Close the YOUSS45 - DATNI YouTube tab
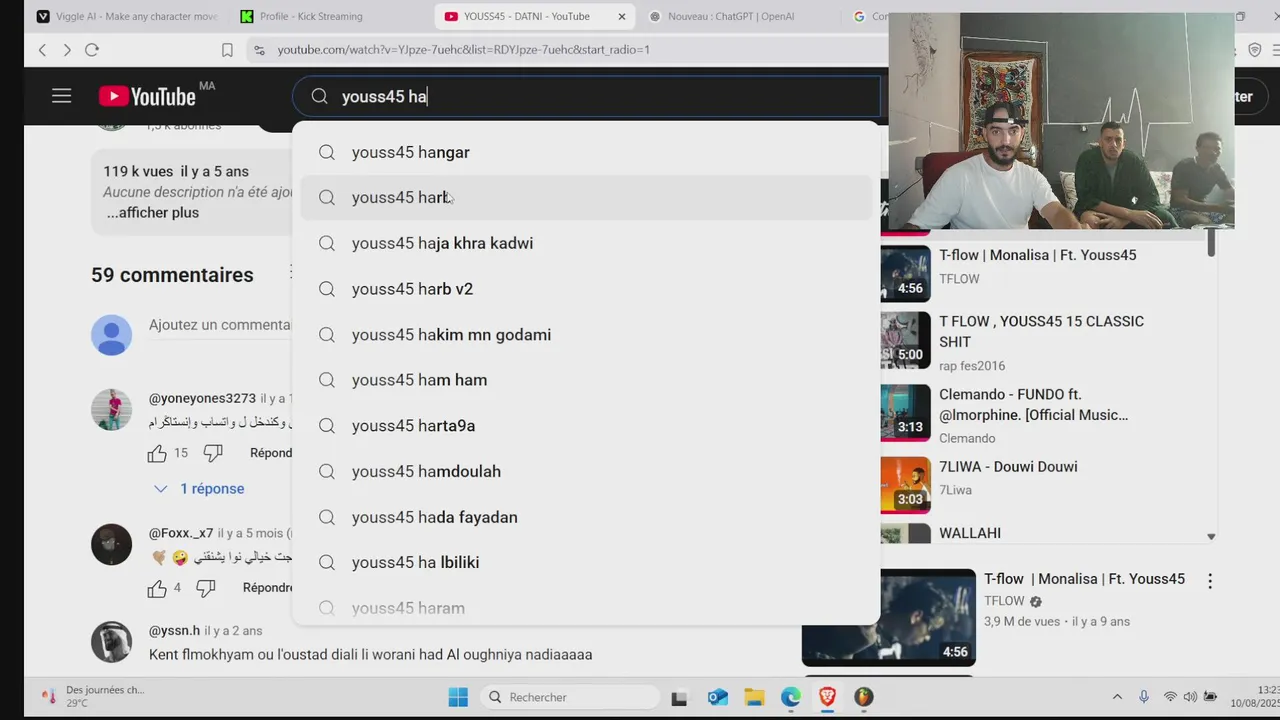The width and height of the screenshot is (1280, 720). [621, 16]
